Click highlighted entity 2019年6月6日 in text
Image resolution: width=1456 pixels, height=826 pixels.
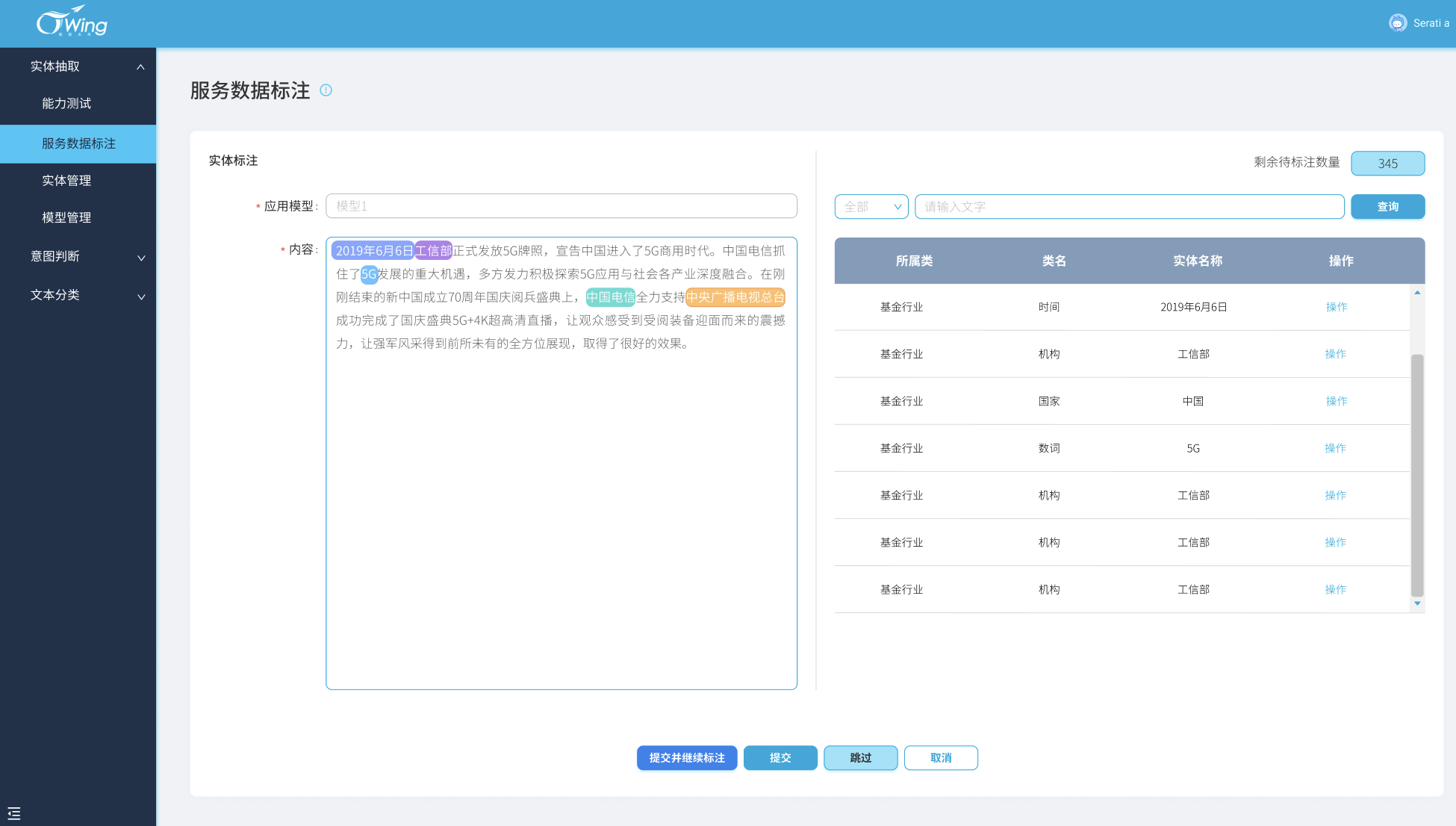point(373,251)
